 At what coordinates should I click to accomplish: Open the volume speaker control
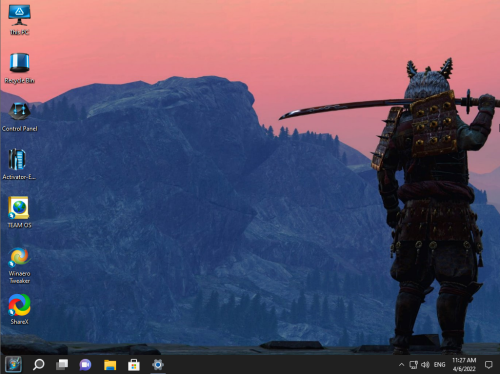tap(425, 365)
